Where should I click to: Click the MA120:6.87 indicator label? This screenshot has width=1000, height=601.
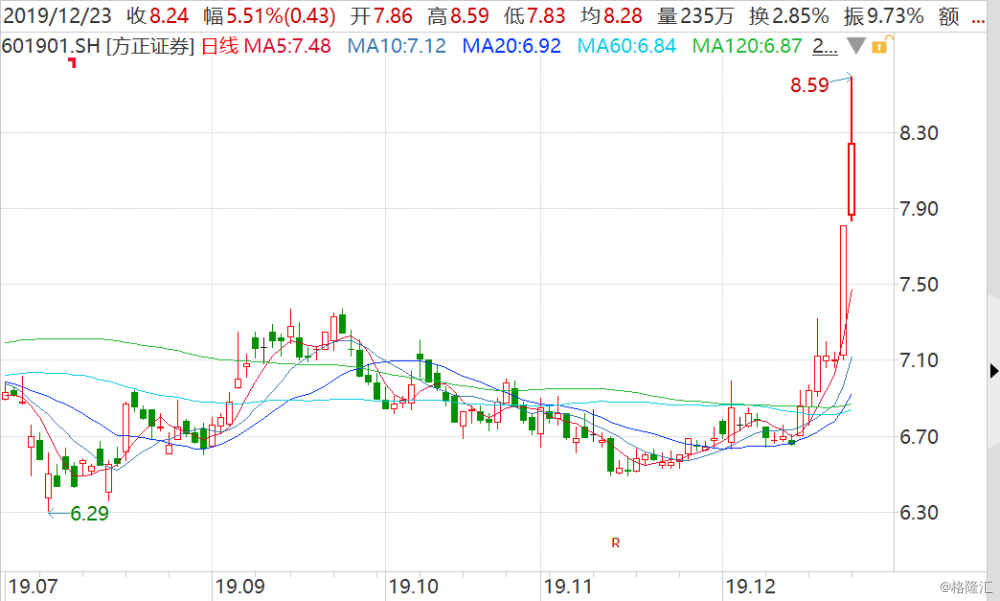click(747, 46)
